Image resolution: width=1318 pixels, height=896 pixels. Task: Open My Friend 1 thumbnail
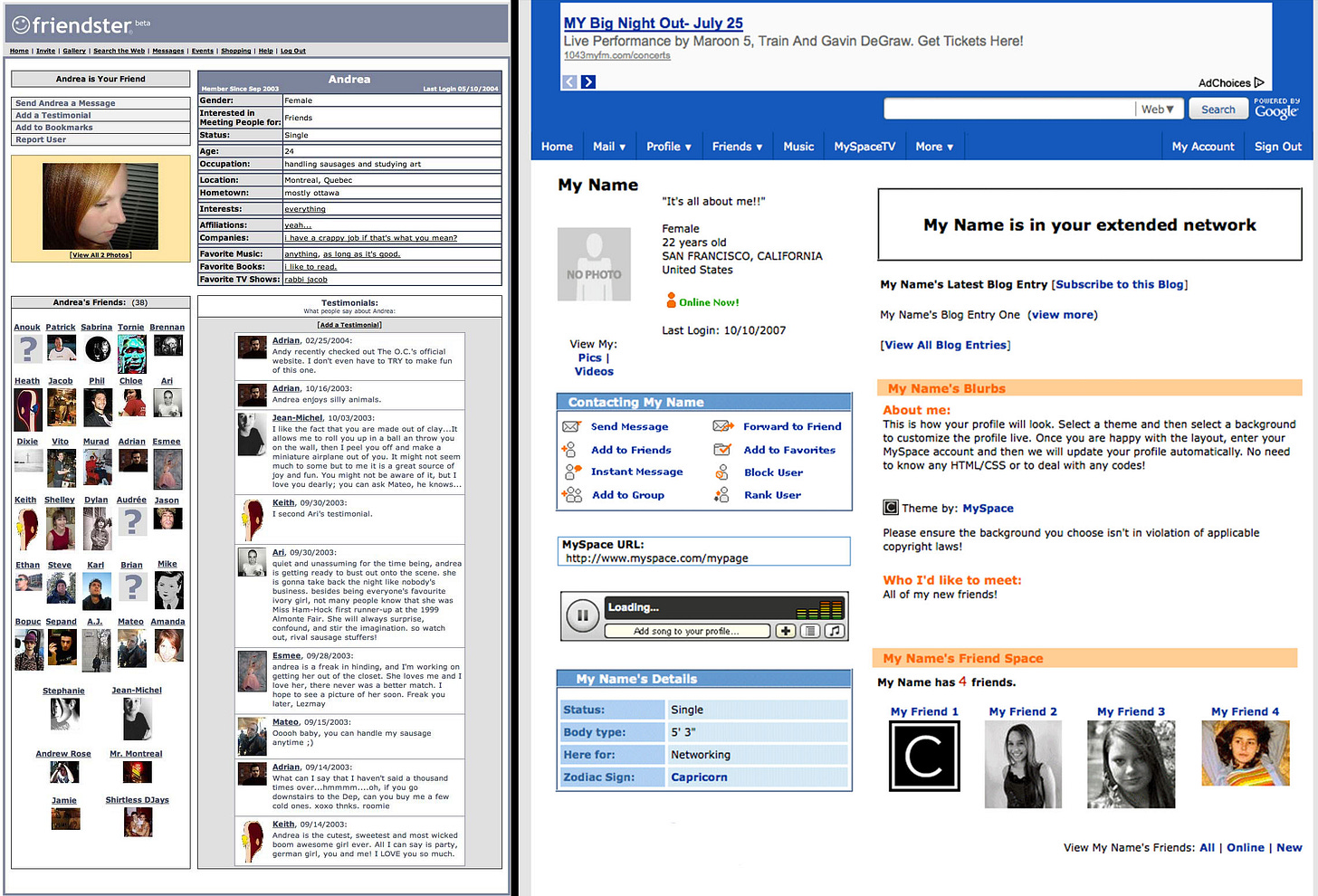coord(924,756)
